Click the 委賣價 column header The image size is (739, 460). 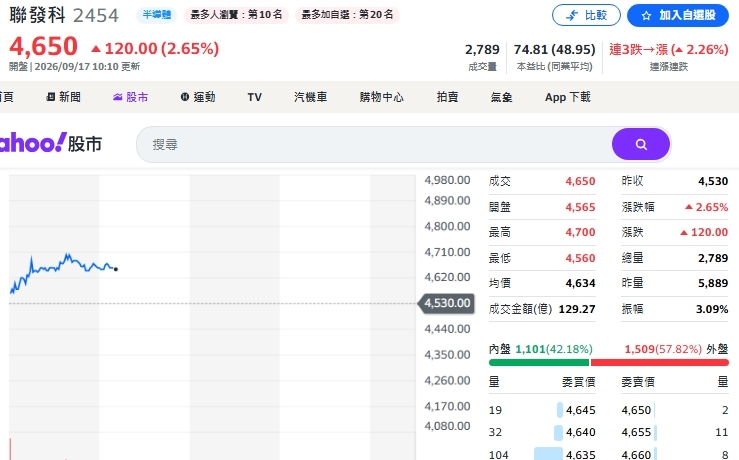pyautogui.click(x=638, y=382)
